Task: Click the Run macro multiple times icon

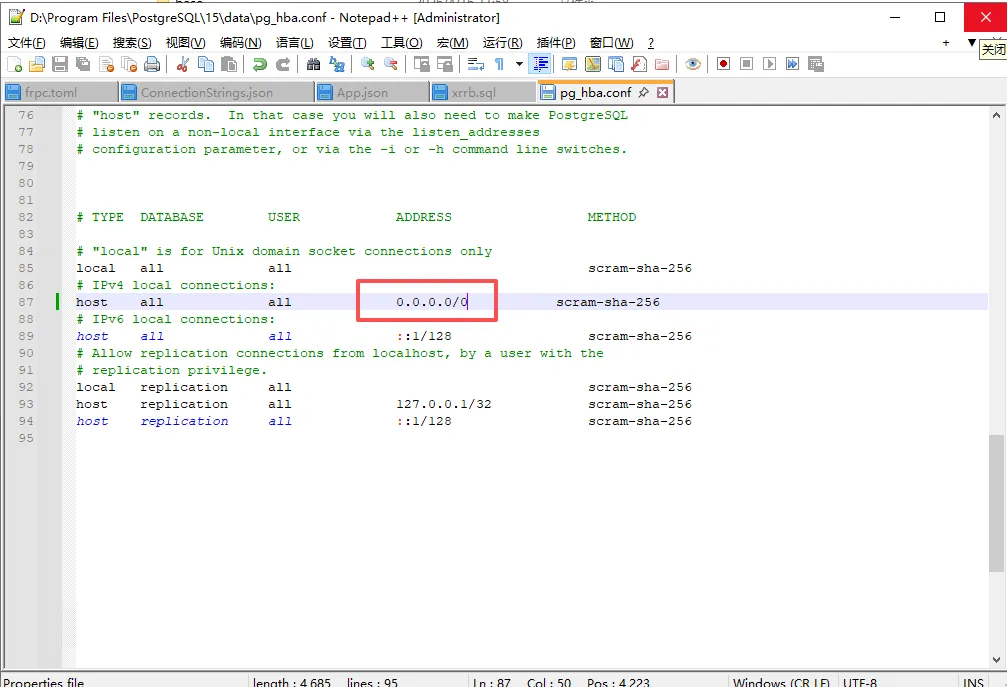Action: tap(792, 64)
